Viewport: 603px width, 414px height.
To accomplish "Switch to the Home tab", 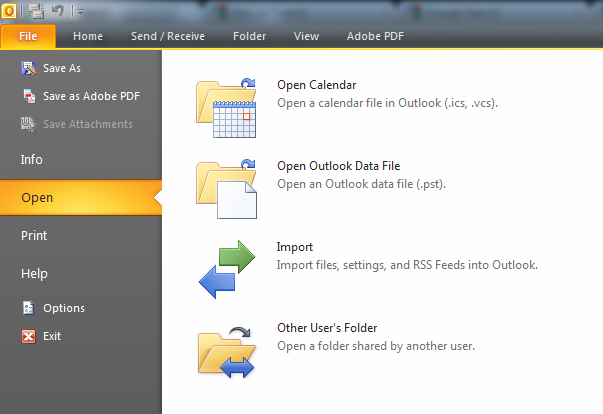I will (88, 36).
